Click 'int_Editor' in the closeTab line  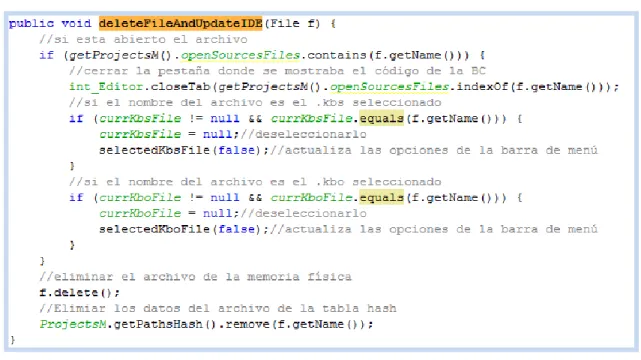(106, 87)
